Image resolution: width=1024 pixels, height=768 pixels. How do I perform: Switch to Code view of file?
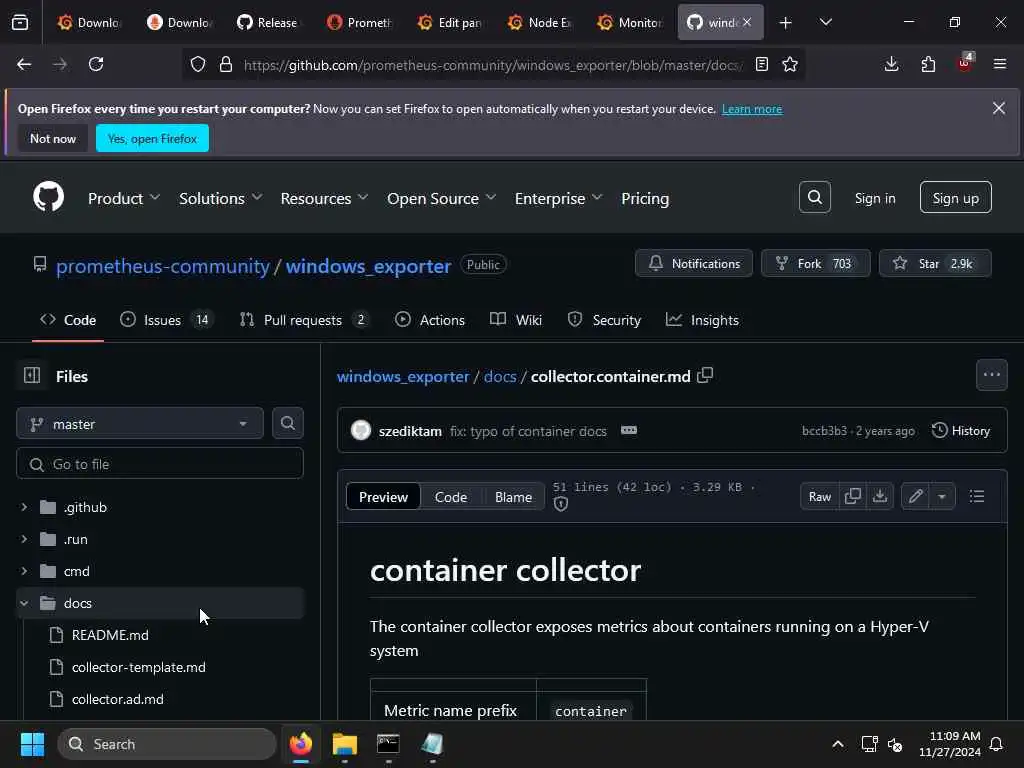click(451, 496)
